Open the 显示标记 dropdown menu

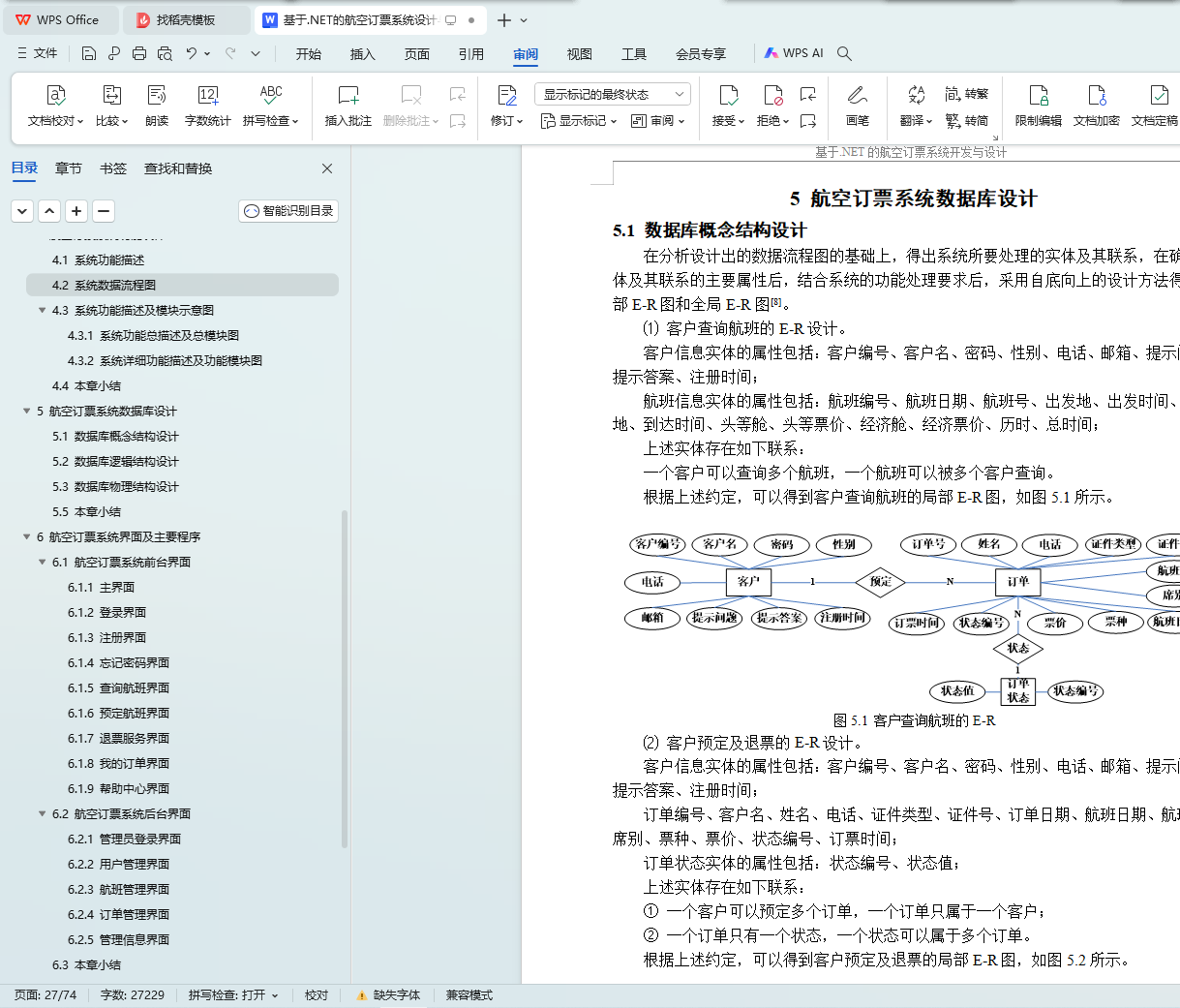(579, 121)
